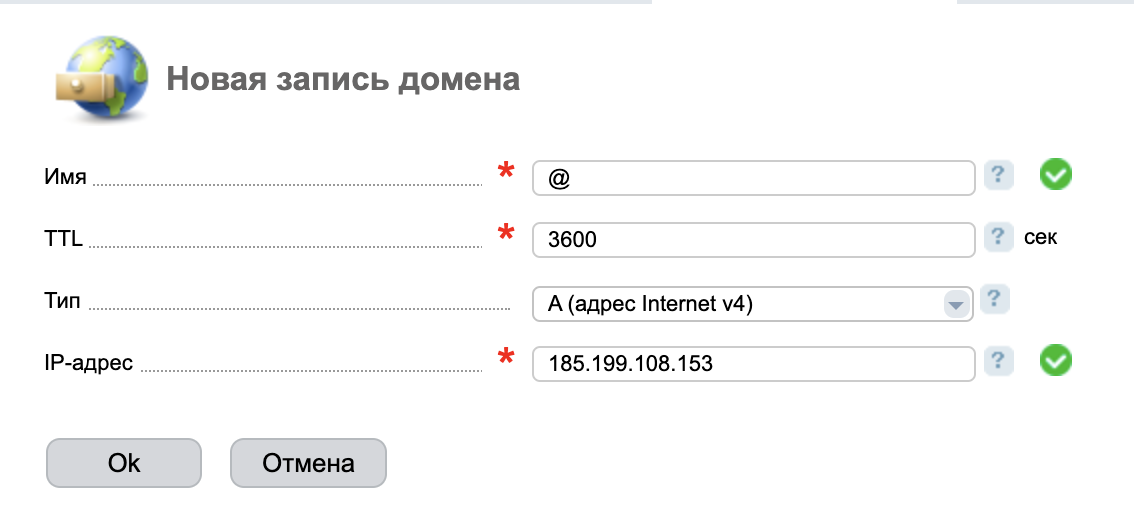This screenshot has width=1134, height=516.
Task: Select the IP-адрес input field
Action: pos(753,364)
